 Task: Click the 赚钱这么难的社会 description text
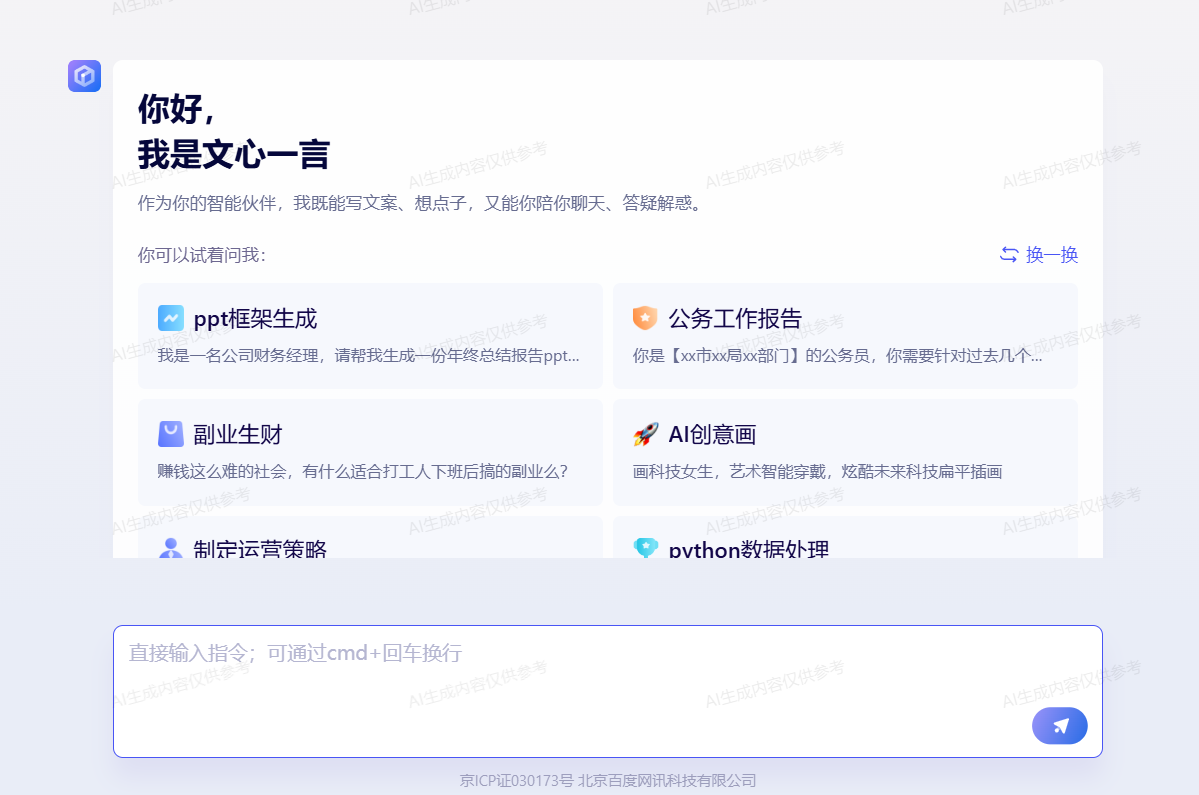[x=363, y=472]
